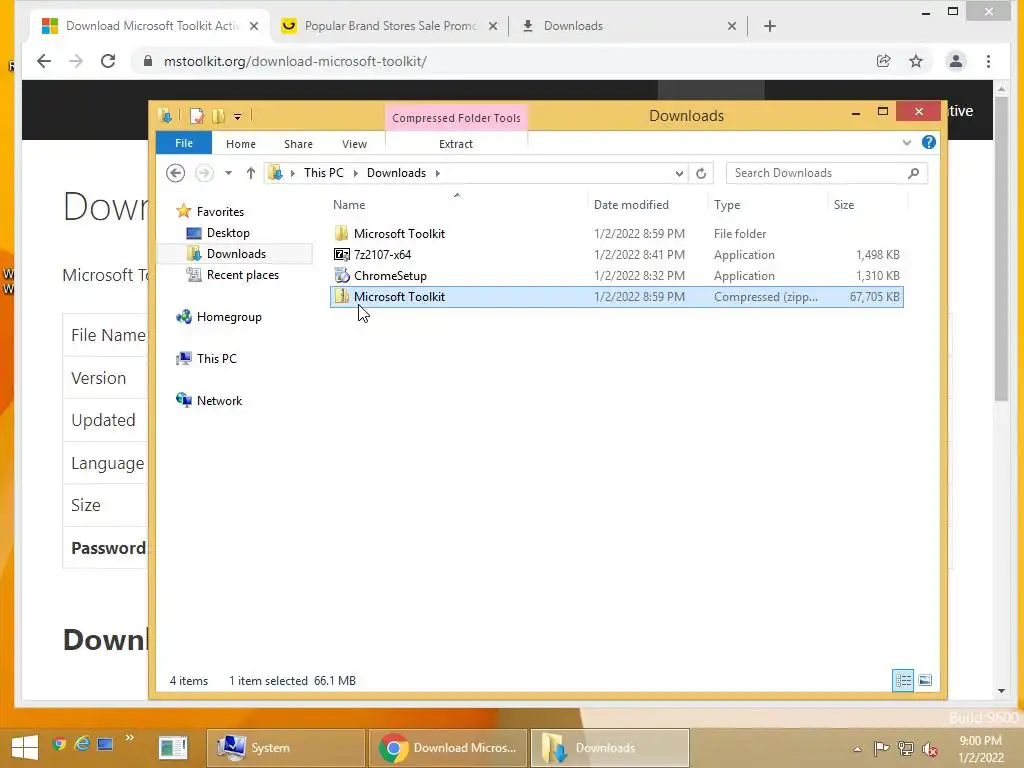This screenshot has height=768, width=1024.
Task: Sort files by Name column header
Action: [x=457, y=205]
